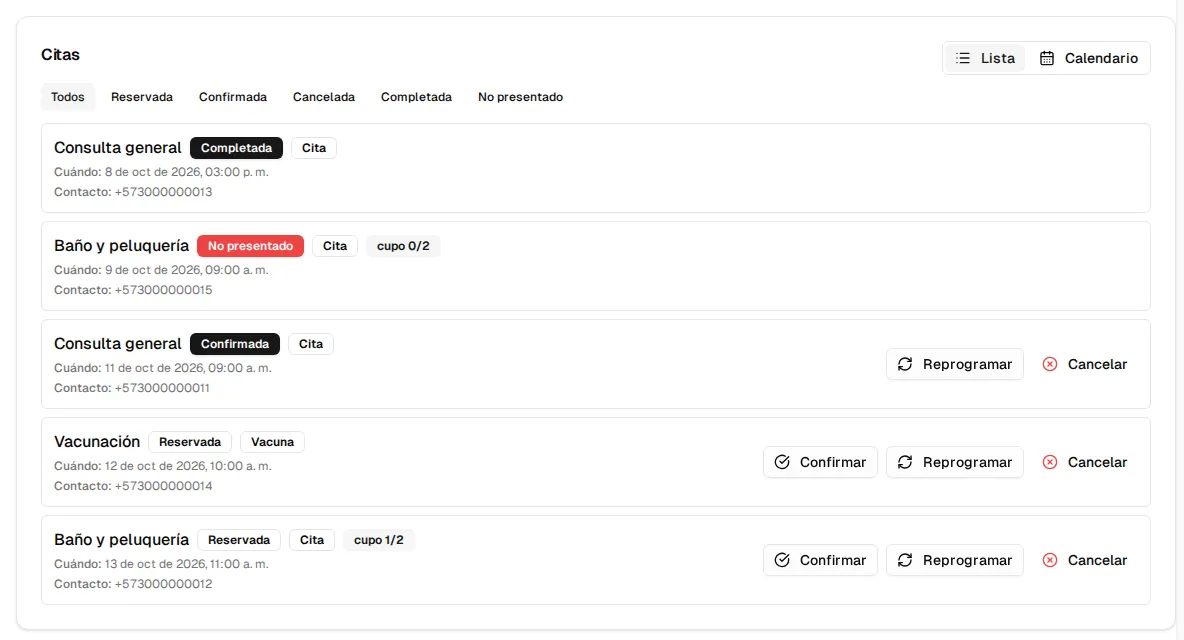Open the Completada filter tab
This screenshot has width=1184, height=640.
pos(416,97)
